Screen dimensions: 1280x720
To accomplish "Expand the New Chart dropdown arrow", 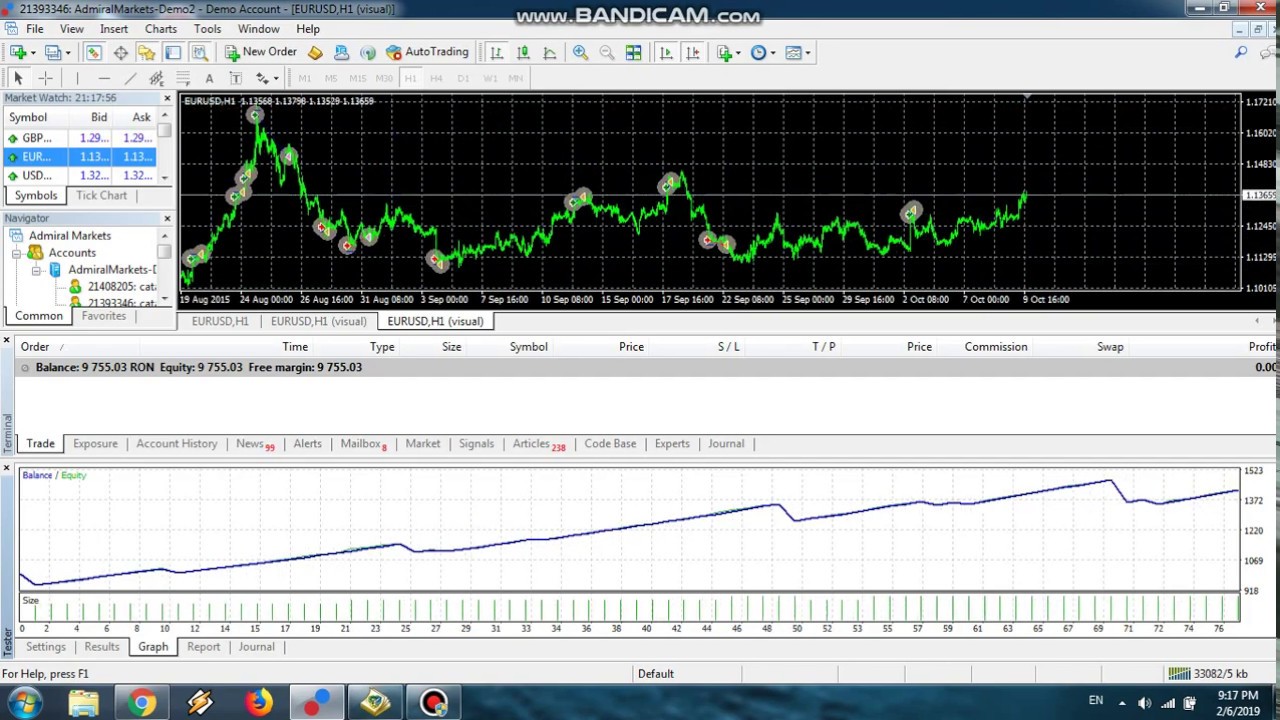I will [x=32, y=53].
